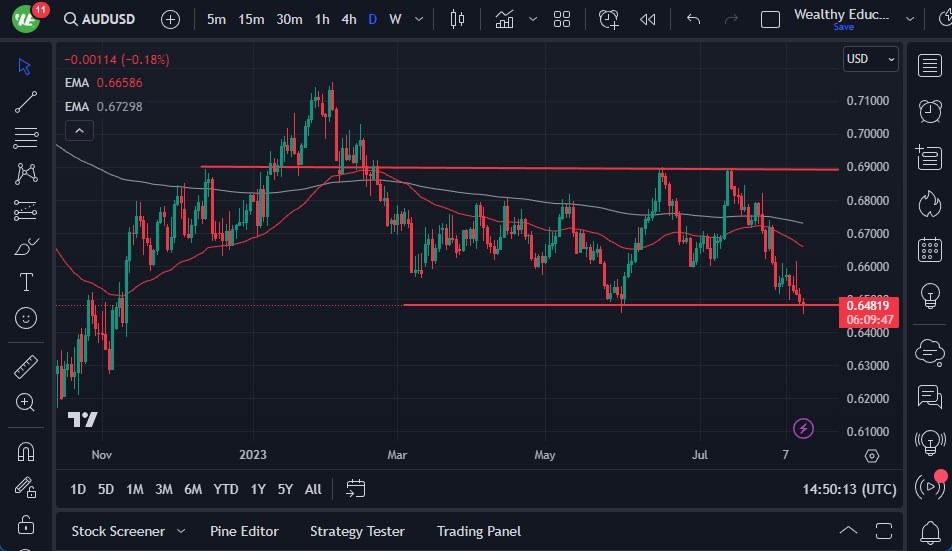
Task: Open the USD currency dropdown
Action: [870, 59]
